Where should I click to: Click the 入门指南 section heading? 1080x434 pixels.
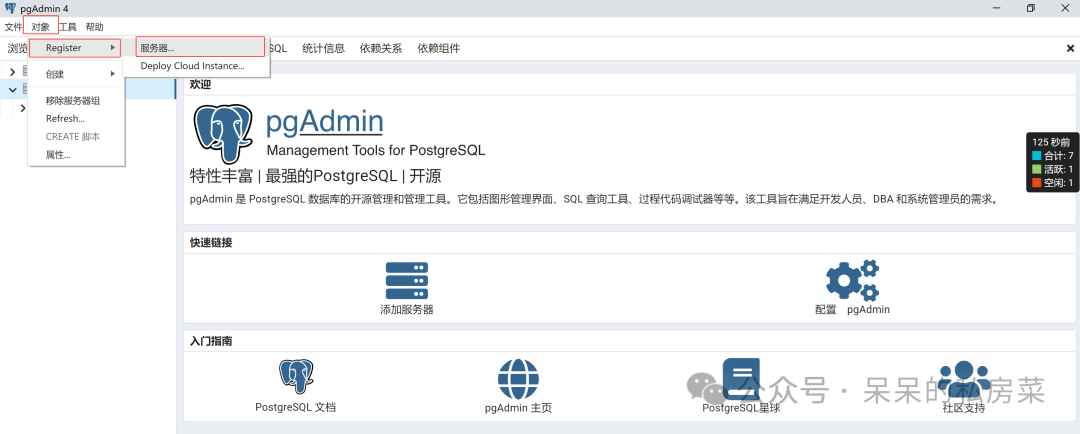(x=210, y=340)
